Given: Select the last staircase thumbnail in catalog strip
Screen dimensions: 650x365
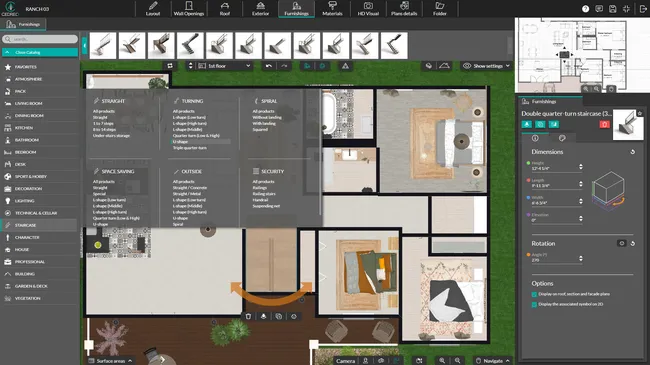Looking at the screenshot, I should pyautogui.click(x=394, y=46).
